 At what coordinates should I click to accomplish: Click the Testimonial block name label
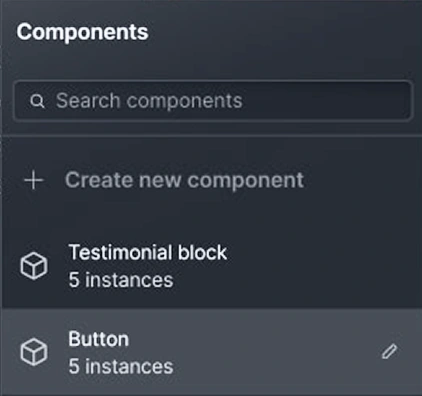click(x=148, y=252)
